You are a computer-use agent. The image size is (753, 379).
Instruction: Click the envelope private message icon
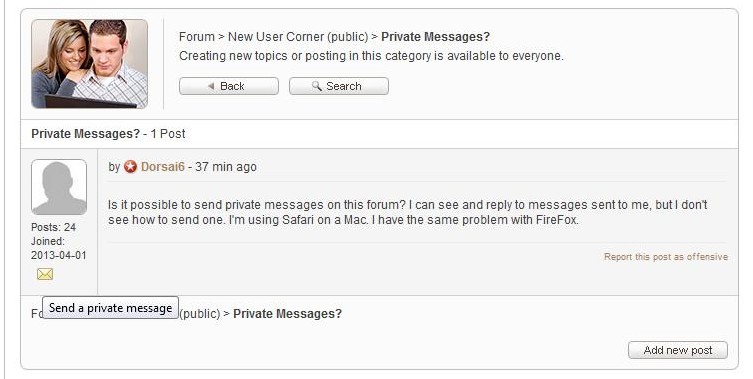pos(45,274)
